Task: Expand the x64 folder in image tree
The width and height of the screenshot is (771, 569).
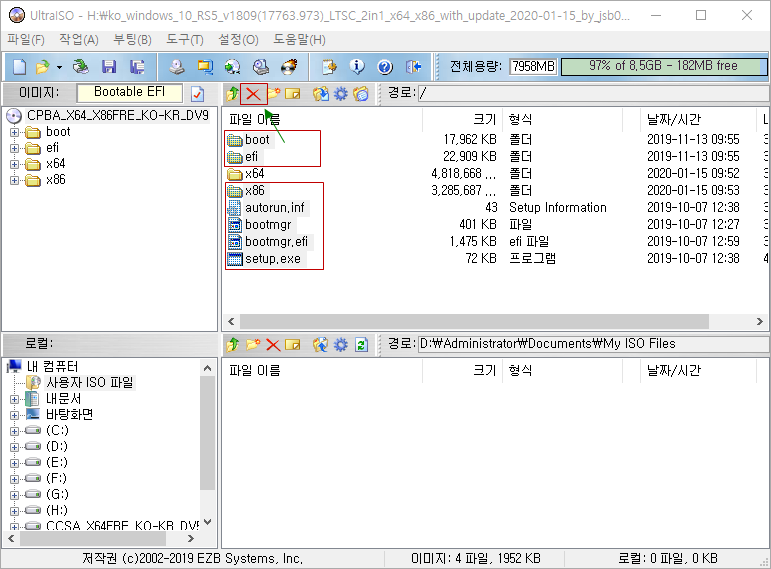Action: point(14,164)
